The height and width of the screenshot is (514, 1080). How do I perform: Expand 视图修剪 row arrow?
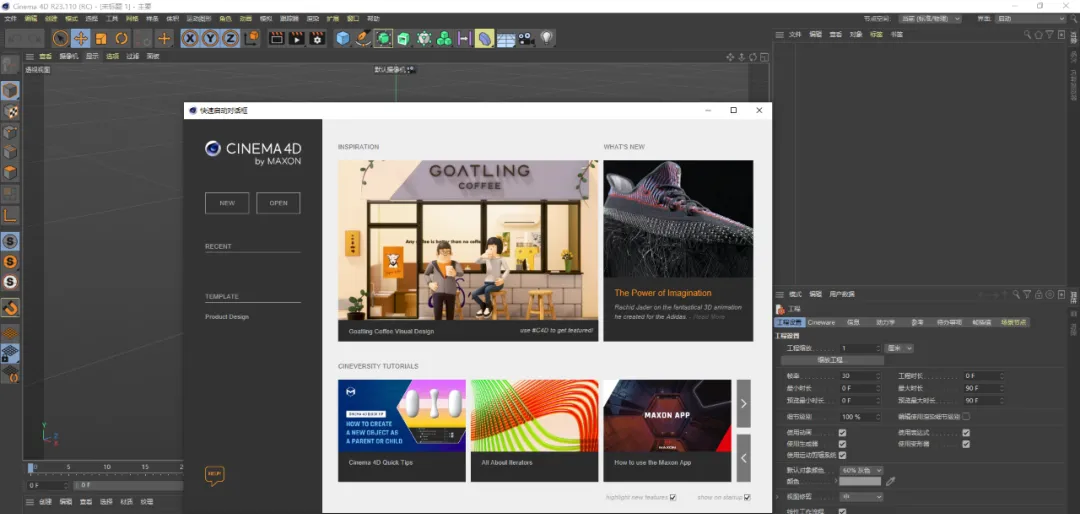tap(778, 497)
